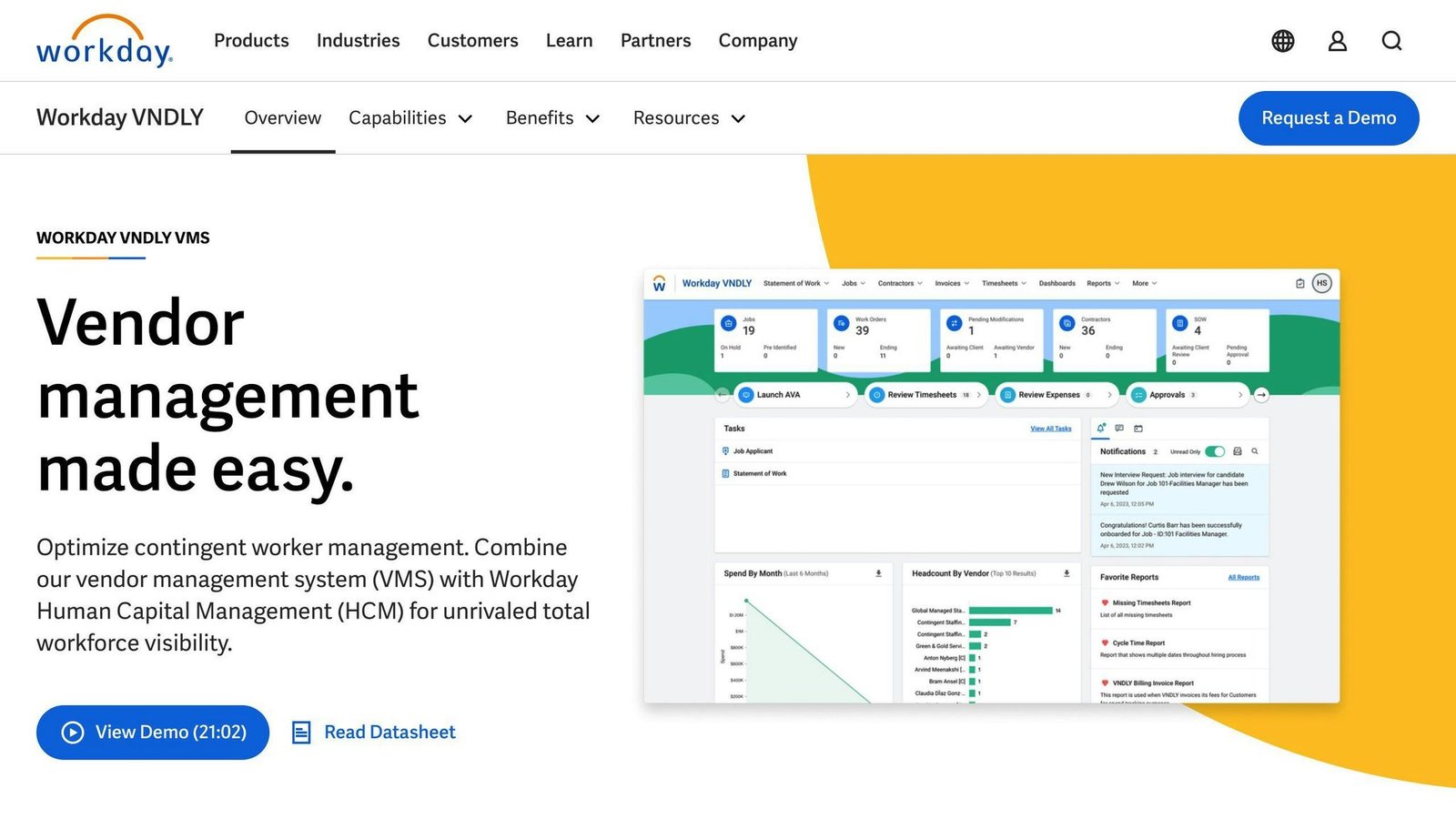Open the Customers menu

pyautogui.click(x=473, y=41)
